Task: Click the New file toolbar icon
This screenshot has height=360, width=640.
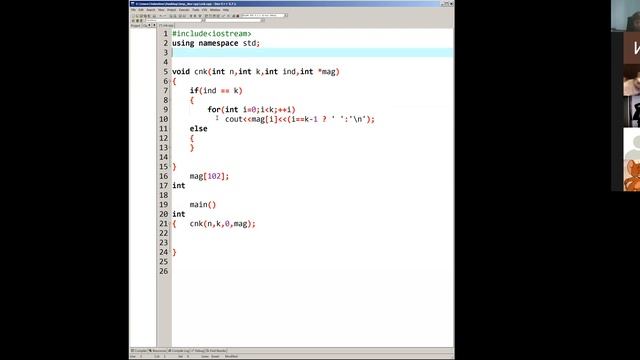Action: tap(133, 16)
